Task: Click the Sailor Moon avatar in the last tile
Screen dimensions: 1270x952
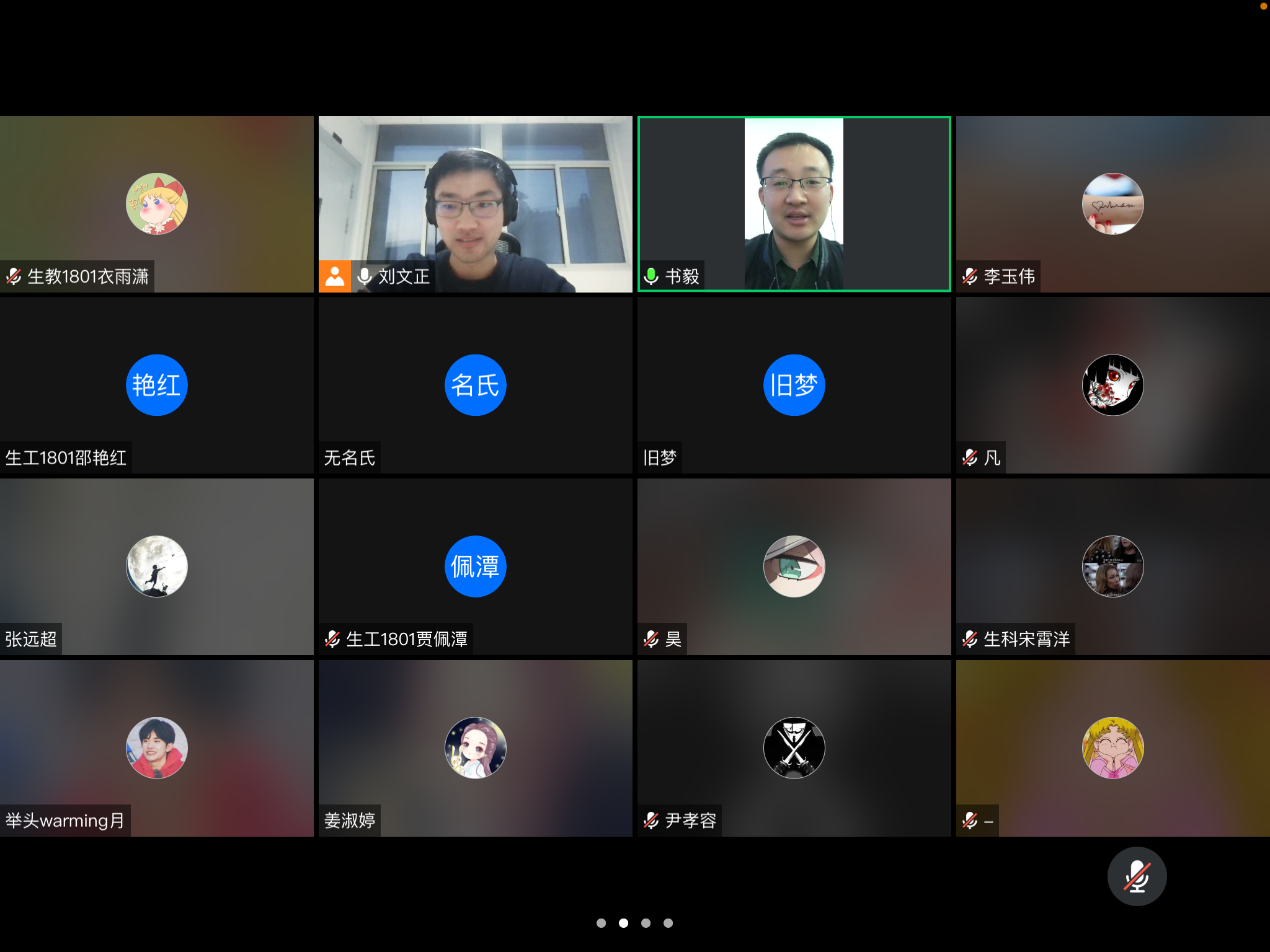Action: pos(1112,747)
